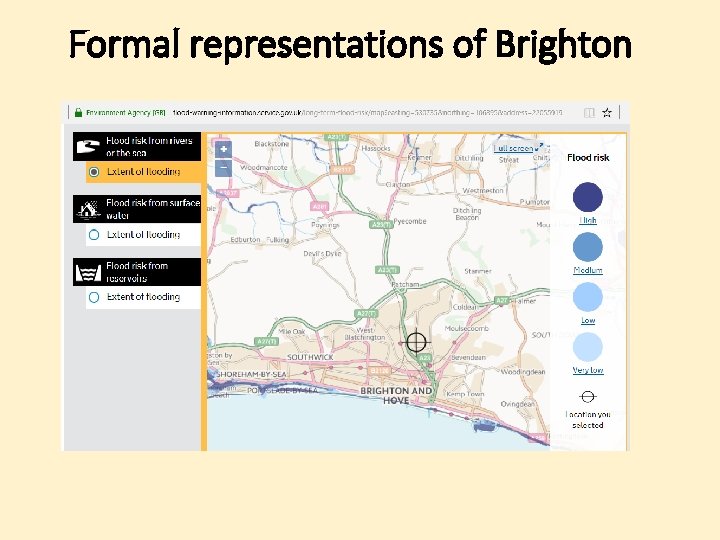Image resolution: width=720 pixels, height=540 pixels.
Task: Bookmark the page with the star icon
Action: 607,112
